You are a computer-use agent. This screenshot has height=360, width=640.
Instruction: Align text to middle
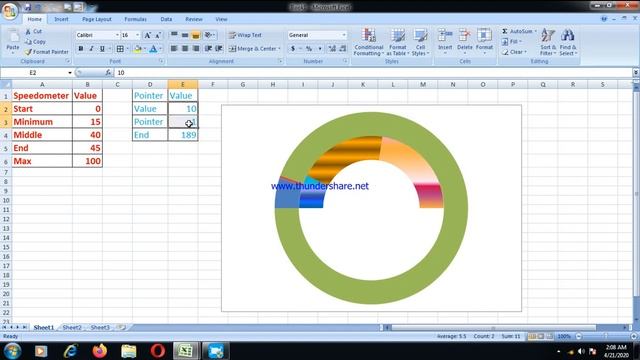click(185, 36)
